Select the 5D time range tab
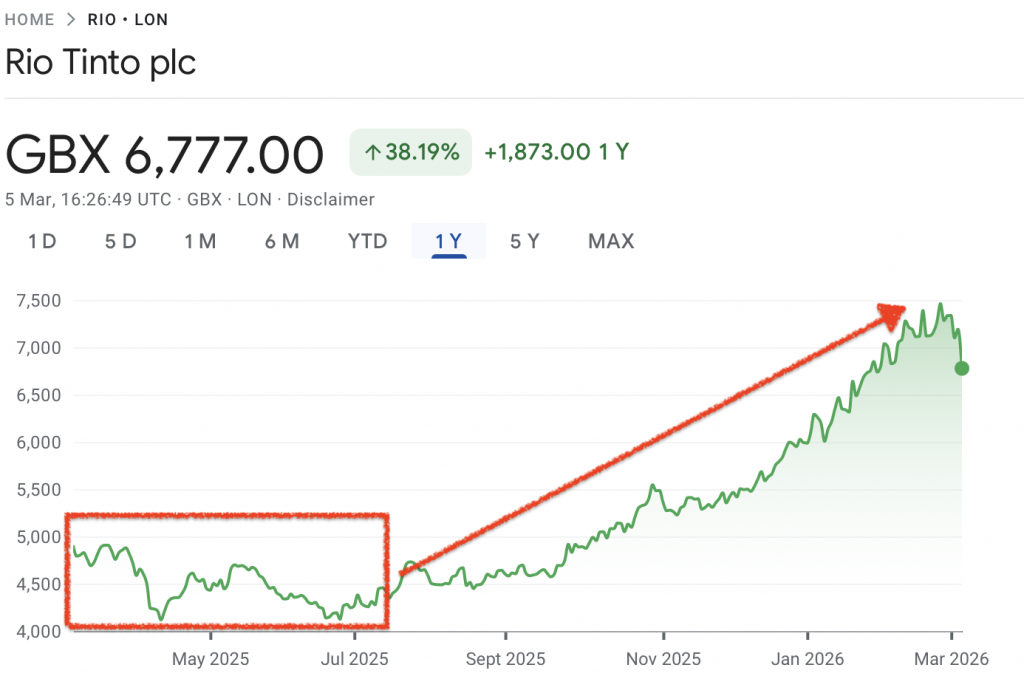Image resolution: width=1024 pixels, height=696 pixels. point(120,241)
